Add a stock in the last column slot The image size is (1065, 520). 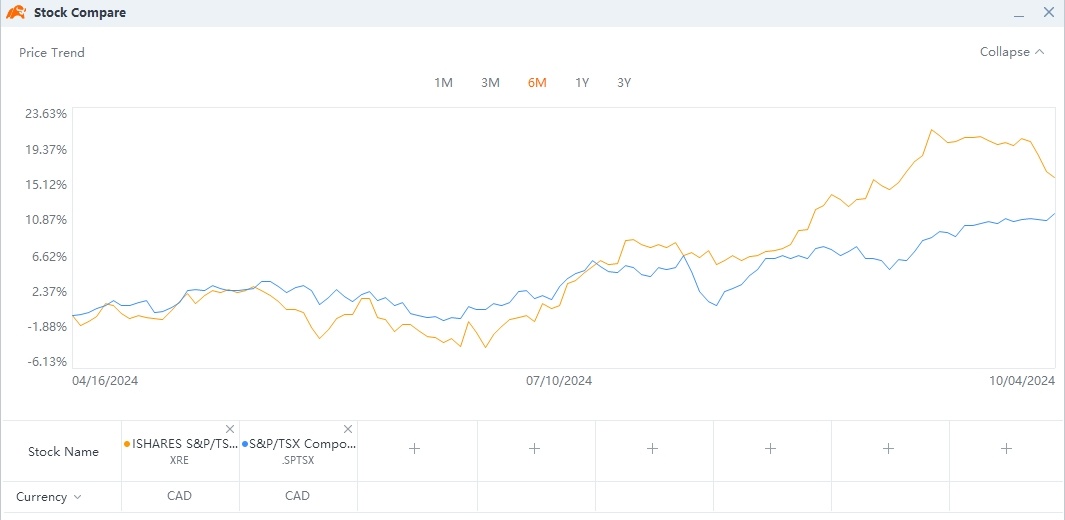coord(1007,448)
